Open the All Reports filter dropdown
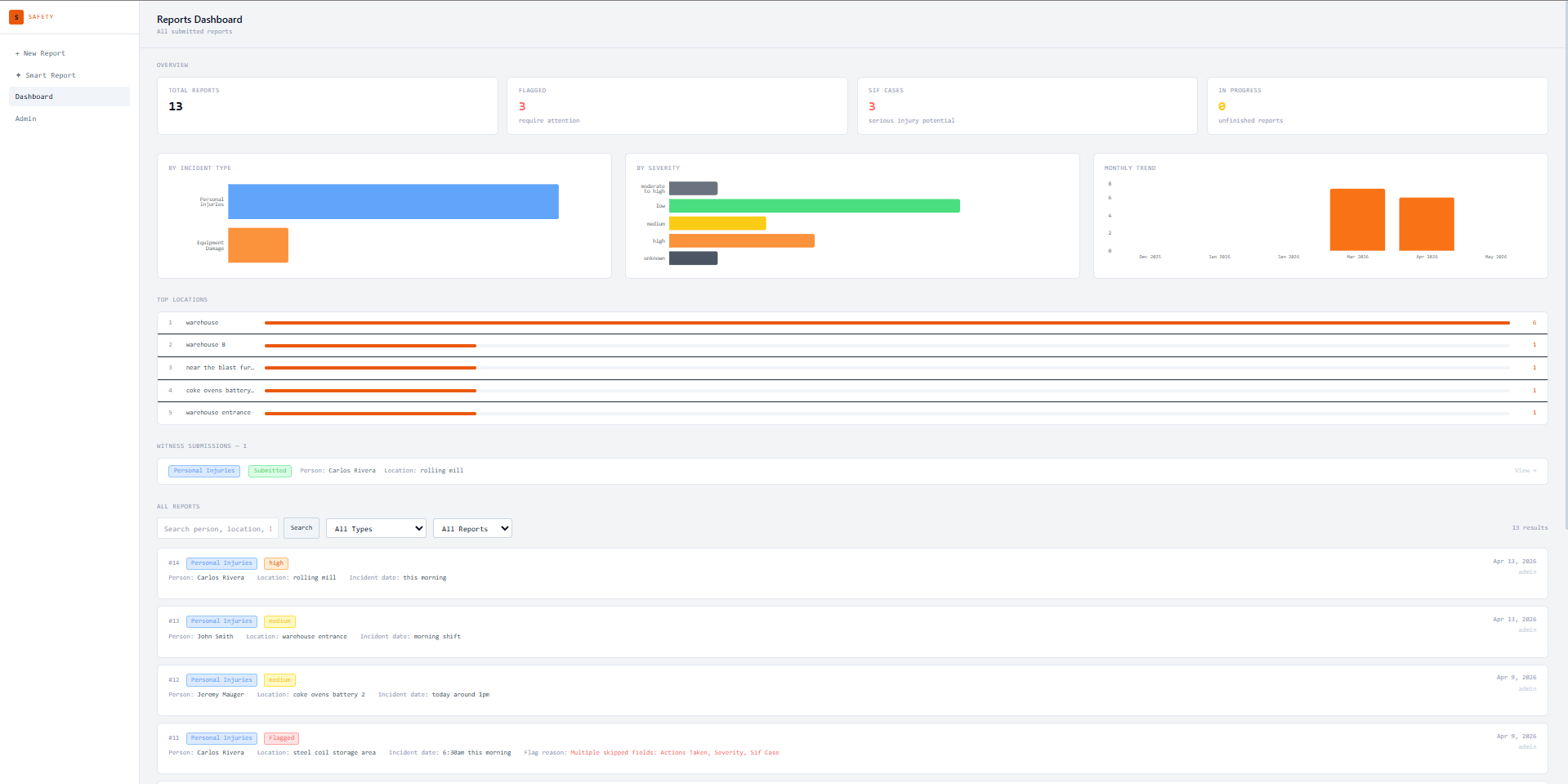Image resolution: width=1568 pixels, height=784 pixels. [472, 529]
